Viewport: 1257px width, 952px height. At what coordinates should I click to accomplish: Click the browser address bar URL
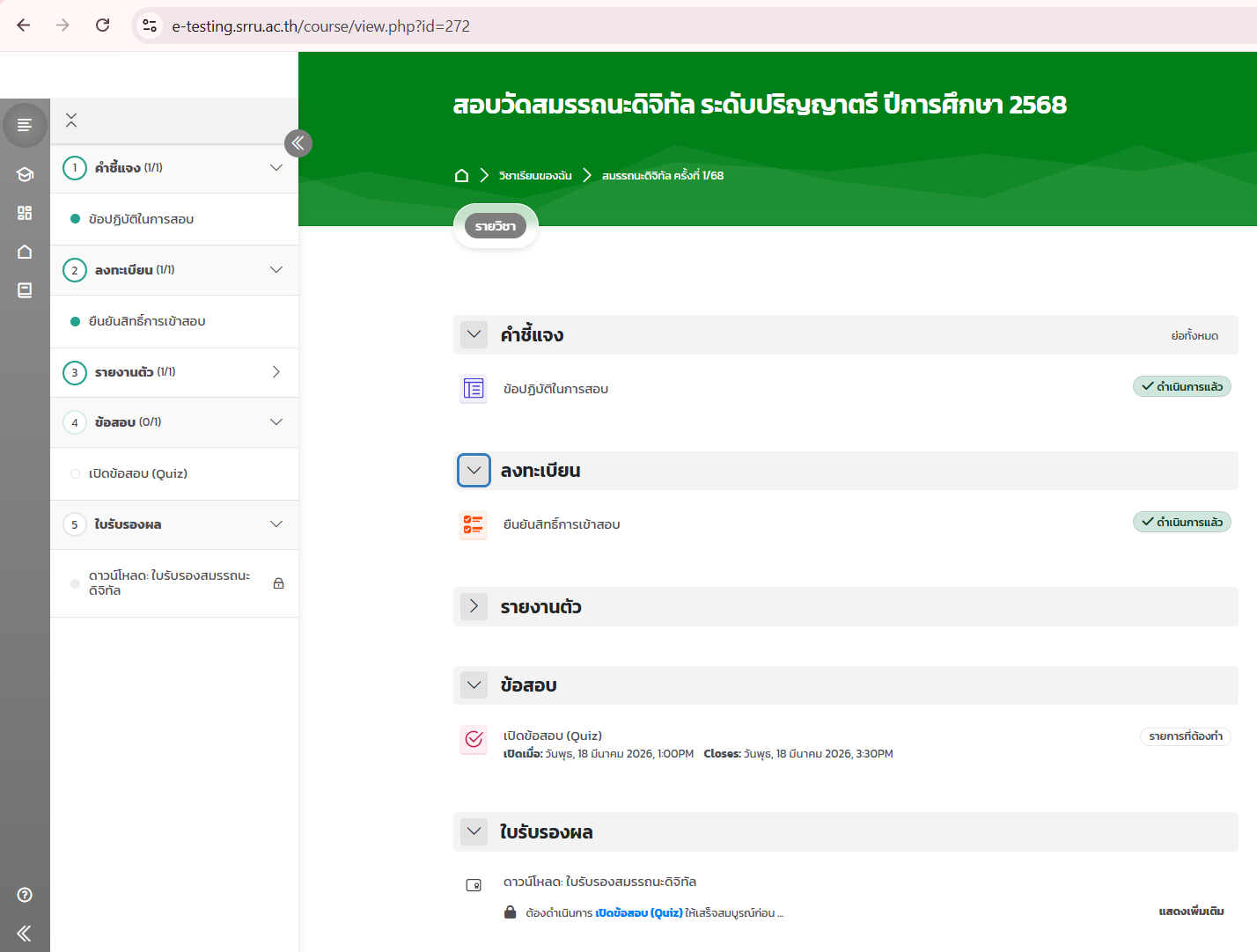(x=320, y=26)
